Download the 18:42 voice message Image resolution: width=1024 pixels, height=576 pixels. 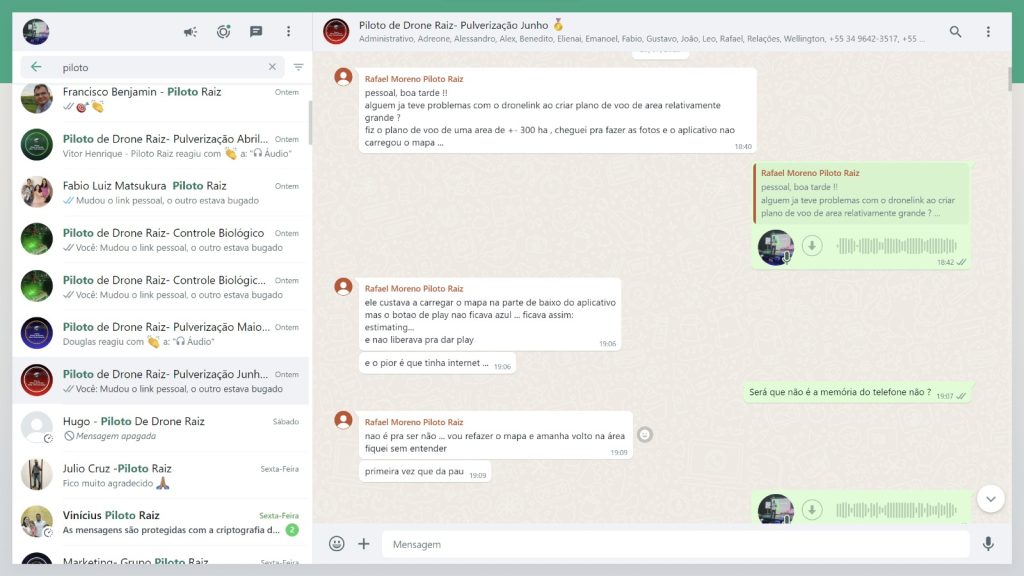coord(812,246)
